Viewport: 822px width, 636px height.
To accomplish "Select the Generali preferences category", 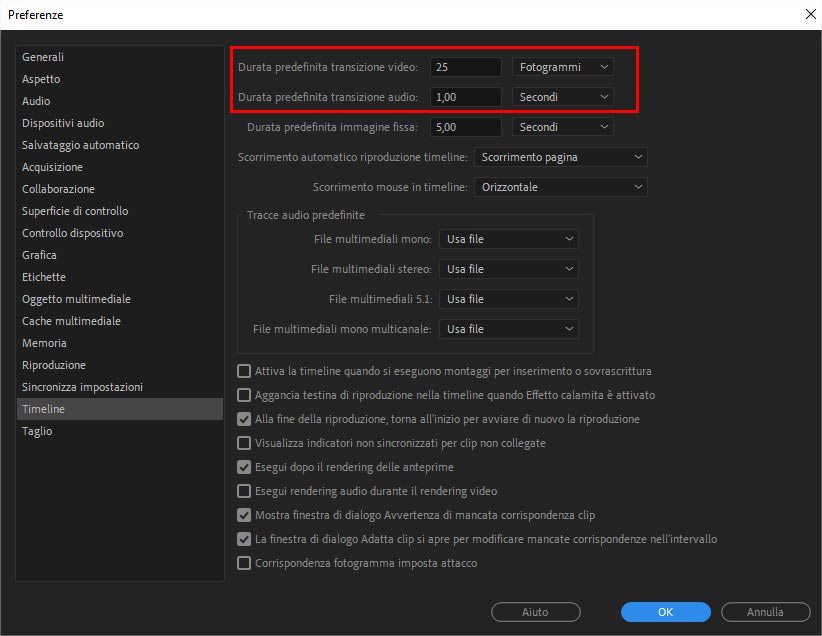I will (x=43, y=57).
